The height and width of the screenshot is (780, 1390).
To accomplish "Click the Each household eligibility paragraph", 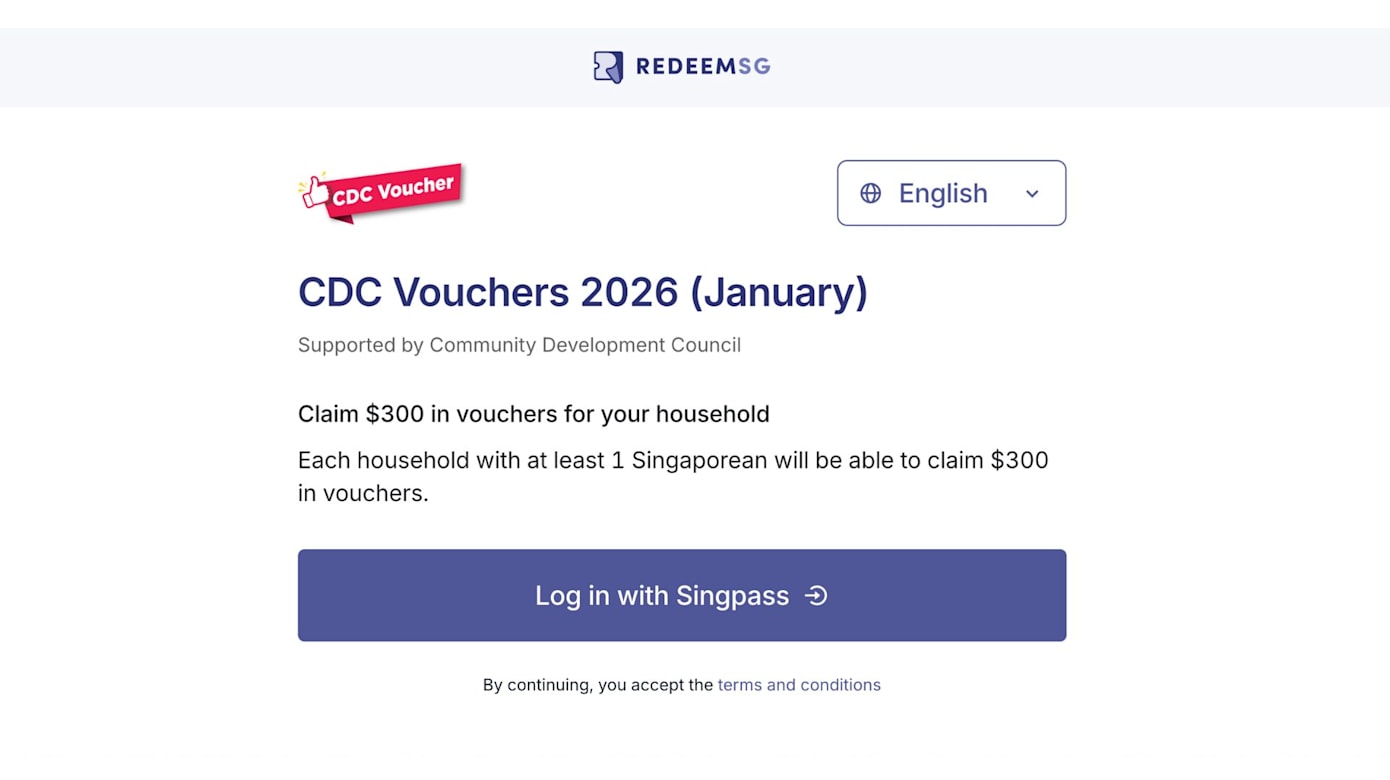I will 672,476.
